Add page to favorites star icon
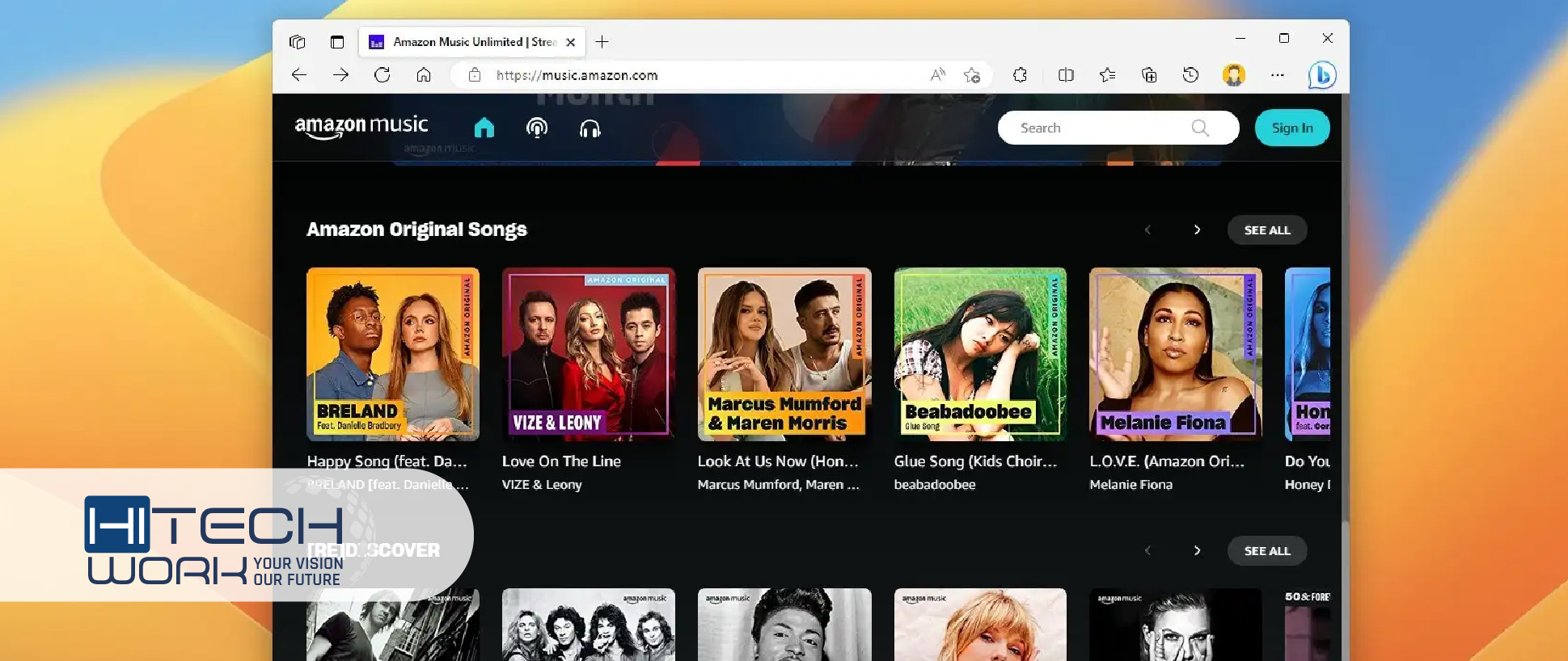 [972, 75]
